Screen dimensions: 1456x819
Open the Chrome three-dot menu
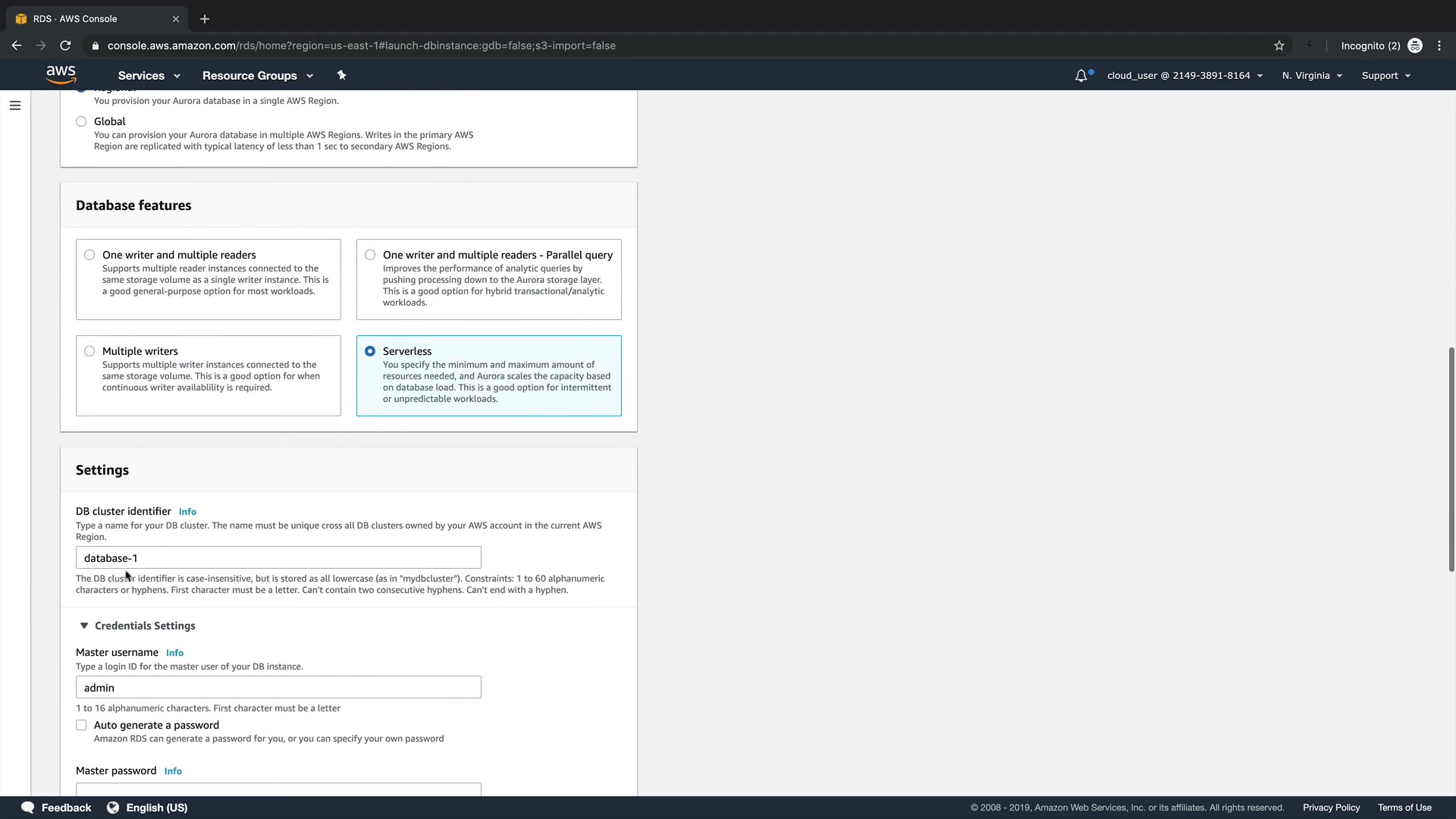click(x=1439, y=45)
